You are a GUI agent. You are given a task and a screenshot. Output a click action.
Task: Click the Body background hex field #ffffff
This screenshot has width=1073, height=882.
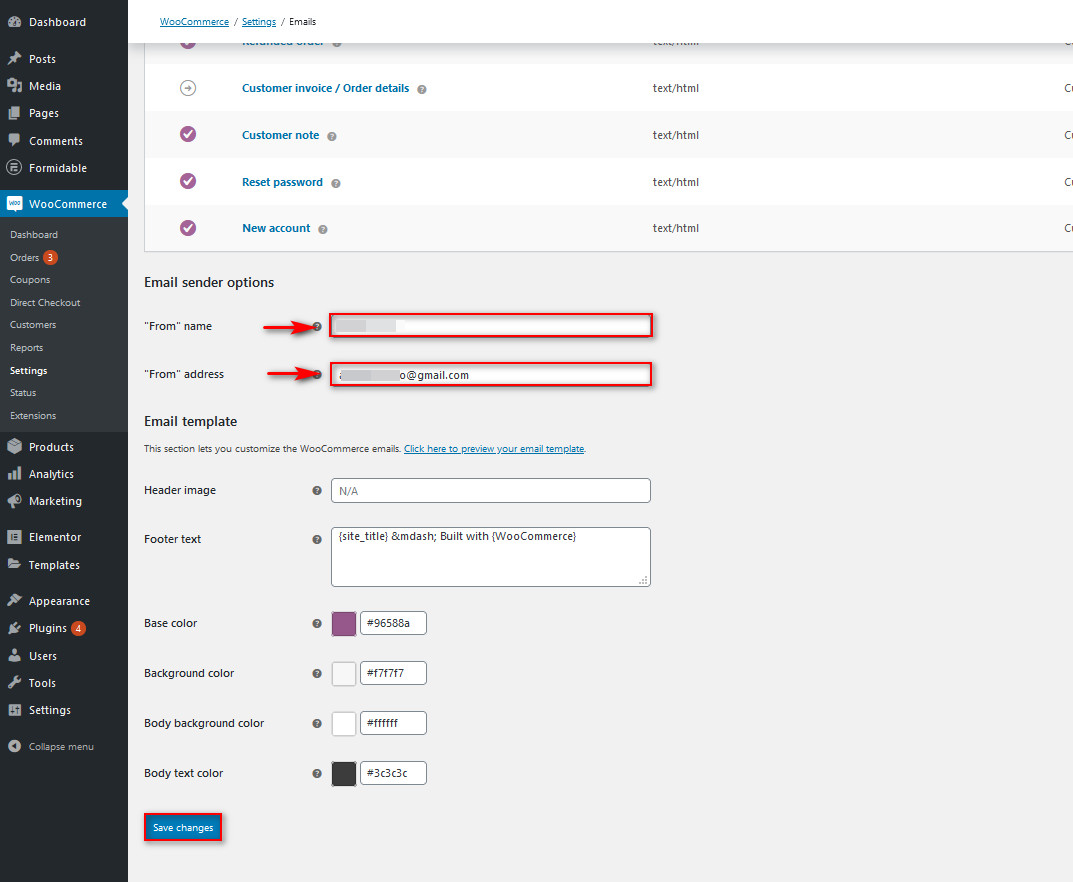tap(393, 723)
